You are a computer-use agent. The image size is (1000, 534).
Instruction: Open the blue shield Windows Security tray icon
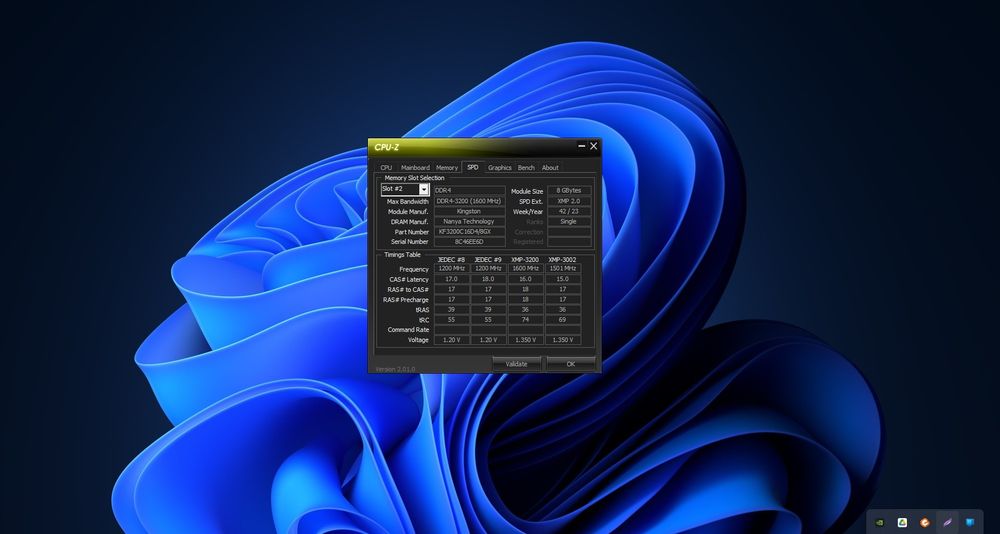pyautogui.click(x=970, y=522)
